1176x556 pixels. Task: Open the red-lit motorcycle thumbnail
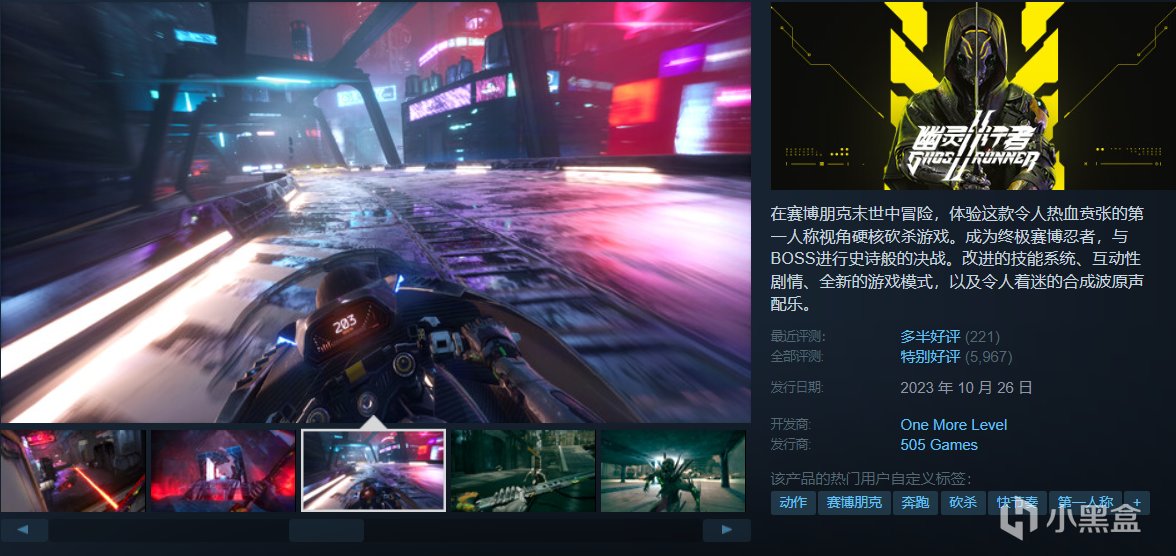223,470
